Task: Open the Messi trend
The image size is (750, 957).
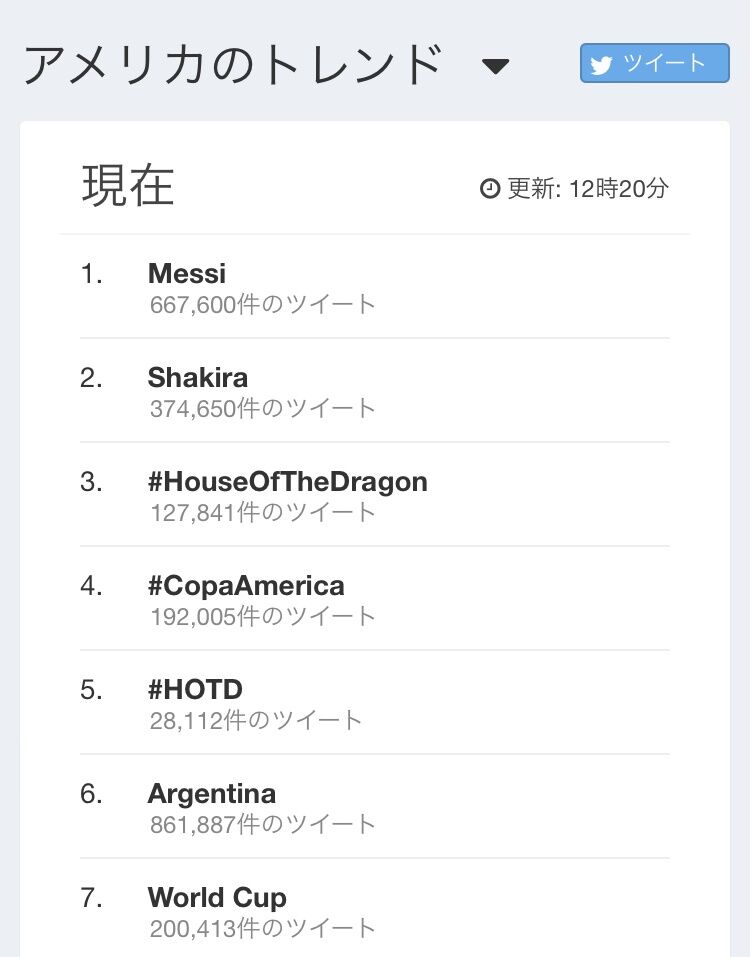Action: click(187, 273)
